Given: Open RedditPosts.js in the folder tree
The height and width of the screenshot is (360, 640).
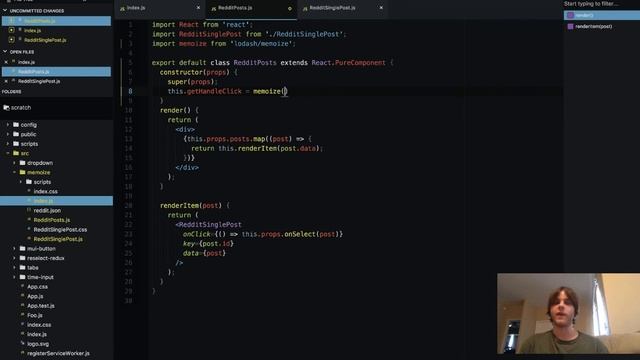Looking at the screenshot, I should (52, 220).
